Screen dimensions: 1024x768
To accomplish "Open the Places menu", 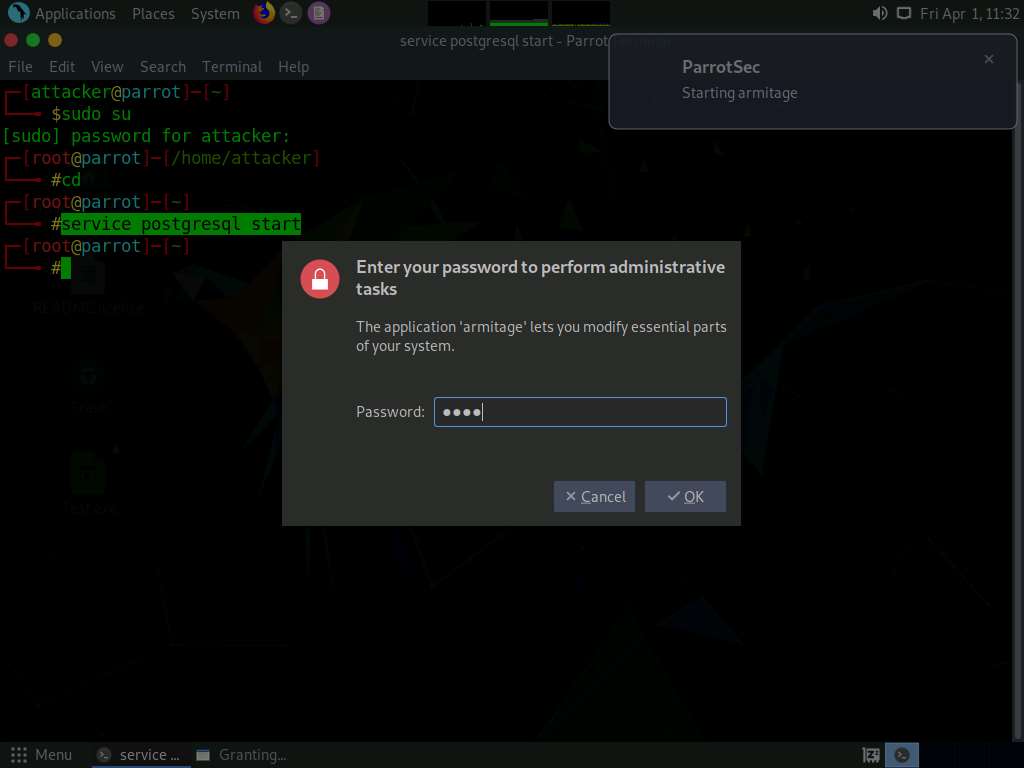I will click(x=153, y=13).
